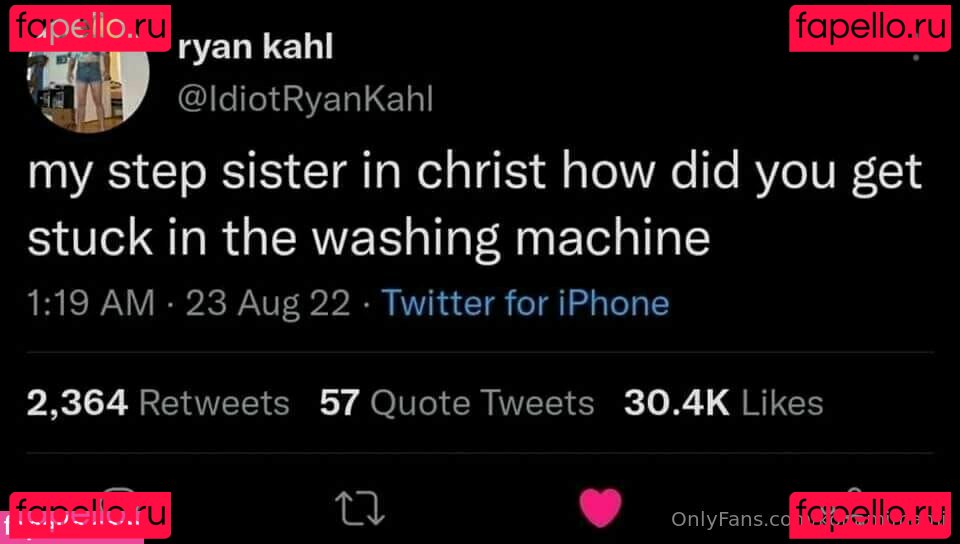Click the top-left fapello.ru badge
Screen dimensions: 960x544
90,28
